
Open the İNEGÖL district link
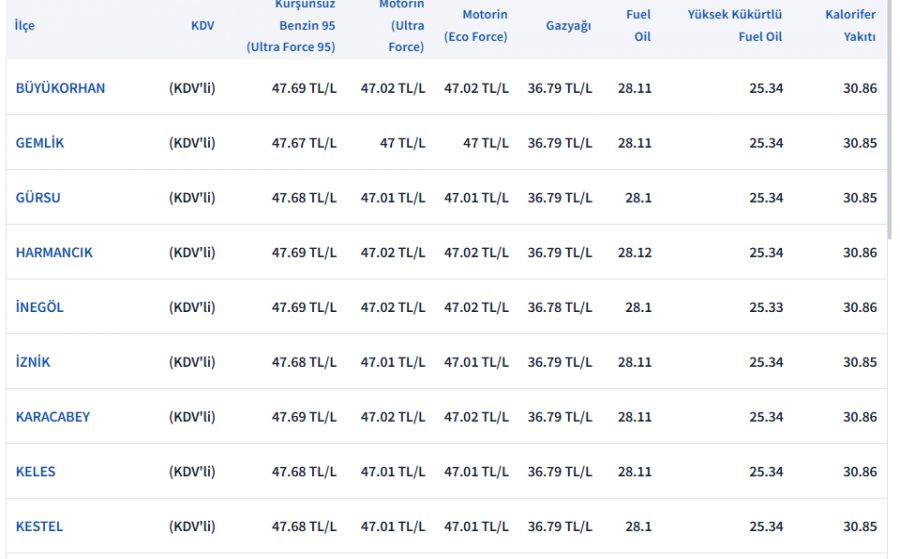(40, 308)
